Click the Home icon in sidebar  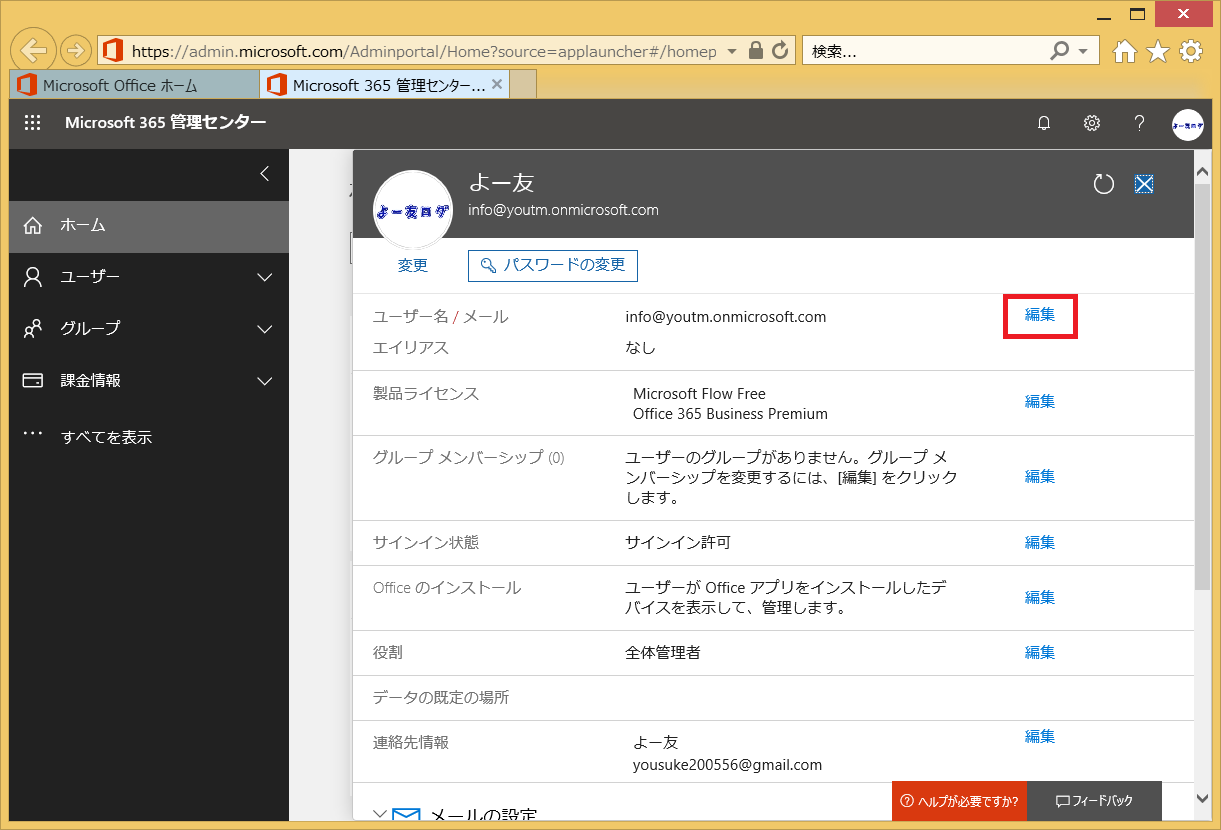tap(33, 226)
